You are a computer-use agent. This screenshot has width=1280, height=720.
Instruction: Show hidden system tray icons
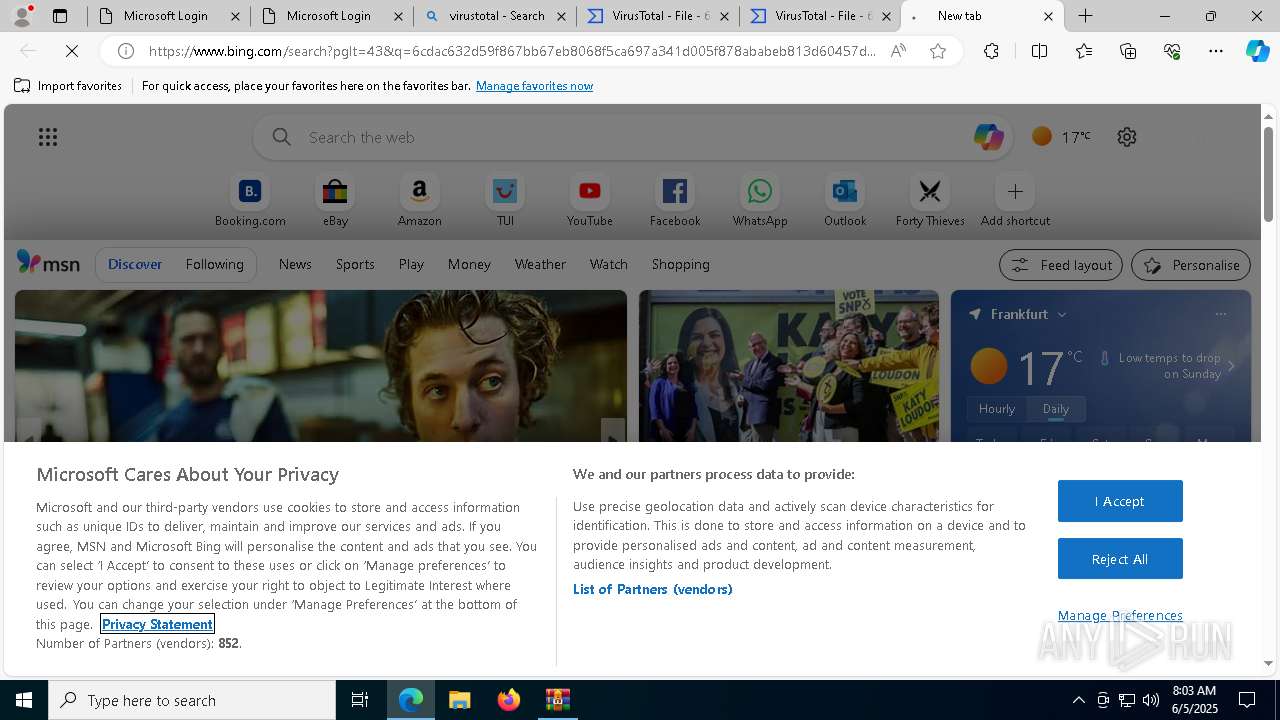click(x=1078, y=700)
